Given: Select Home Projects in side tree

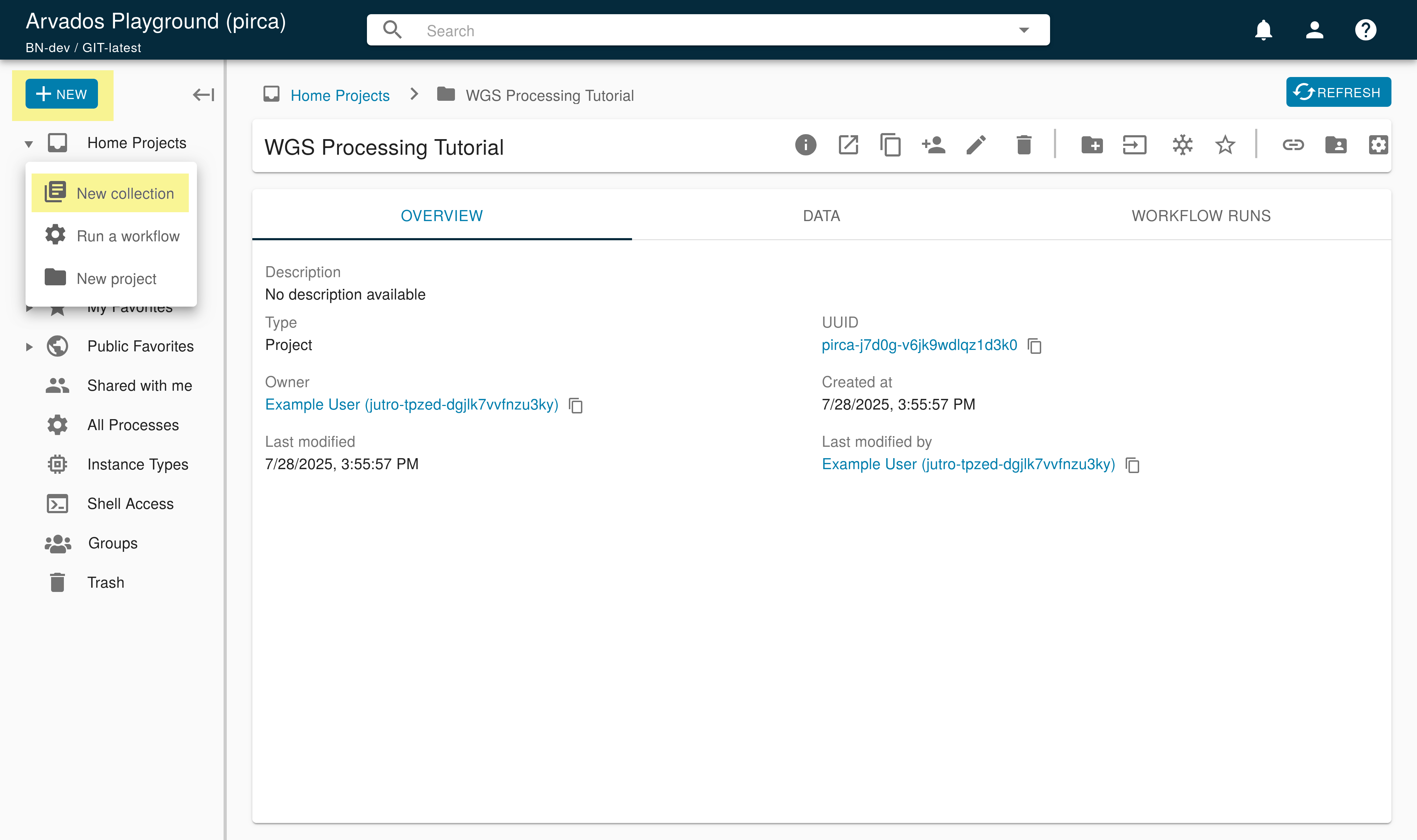Looking at the screenshot, I should click(x=136, y=143).
